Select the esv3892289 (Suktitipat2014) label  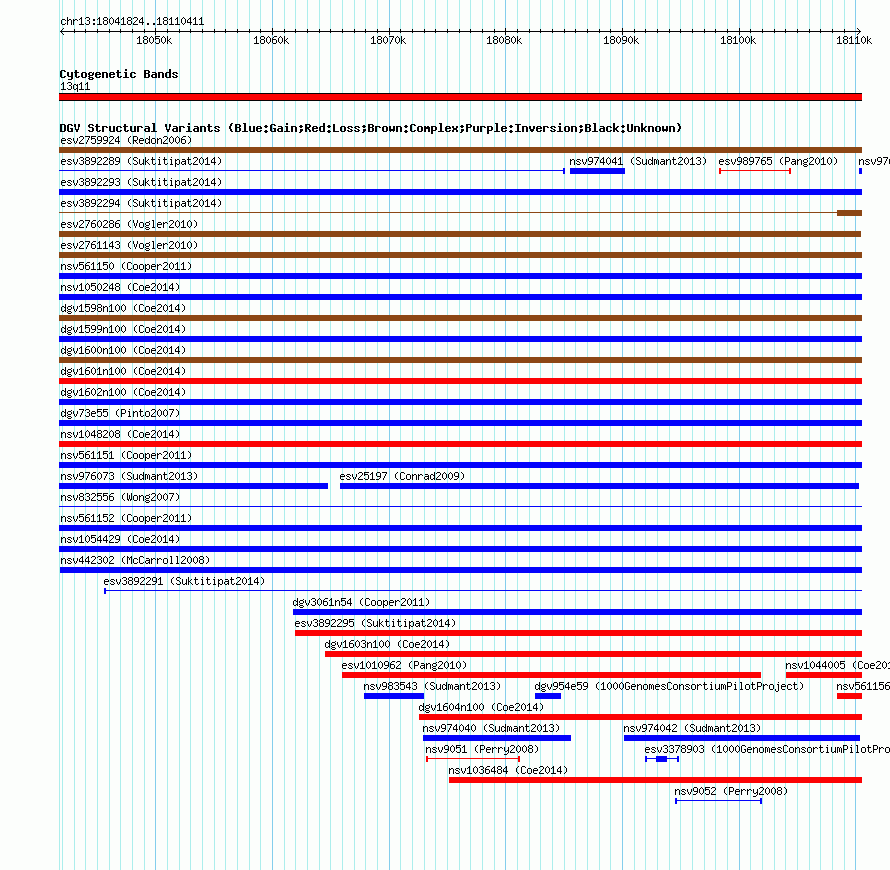141,161
